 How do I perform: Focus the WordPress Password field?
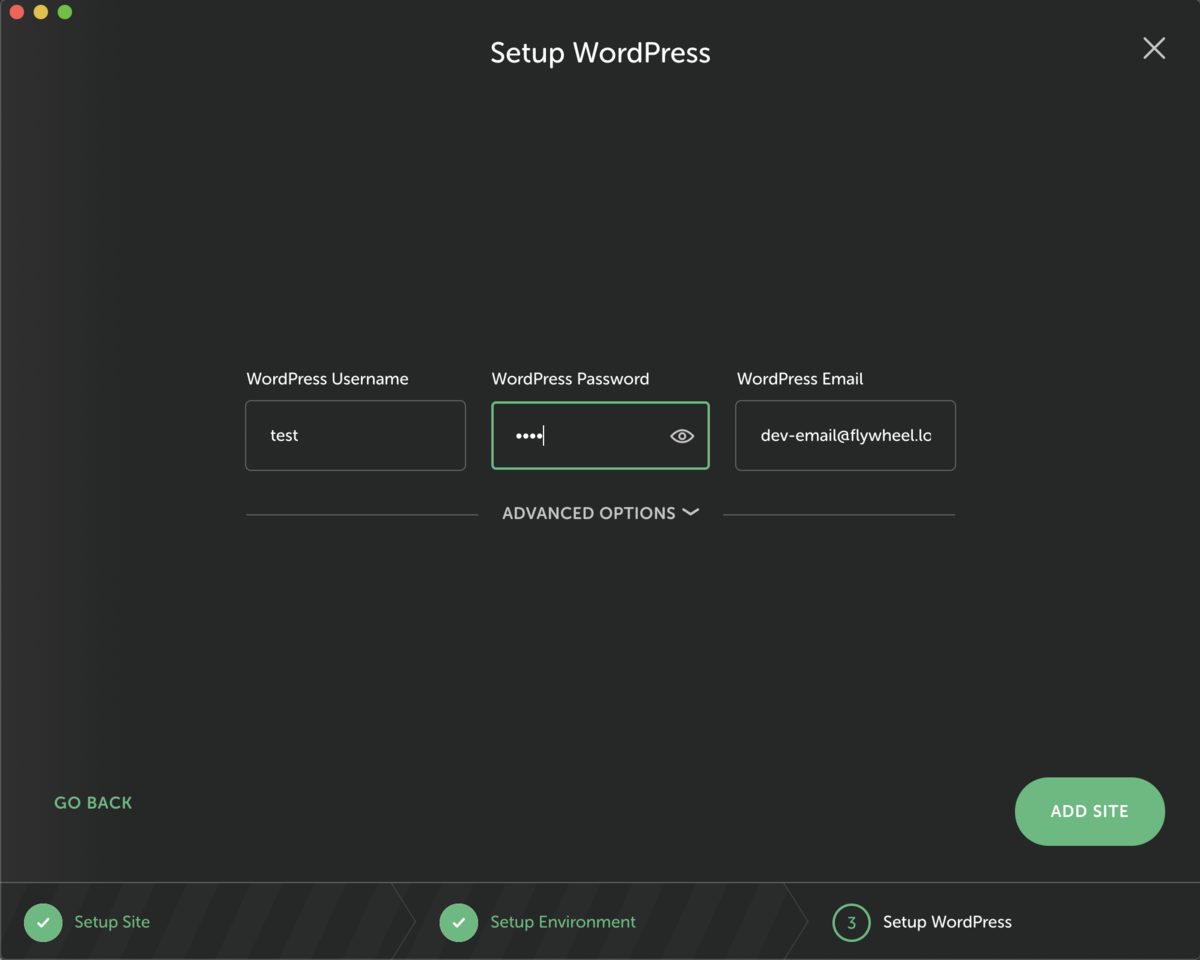(x=600, y=435)
